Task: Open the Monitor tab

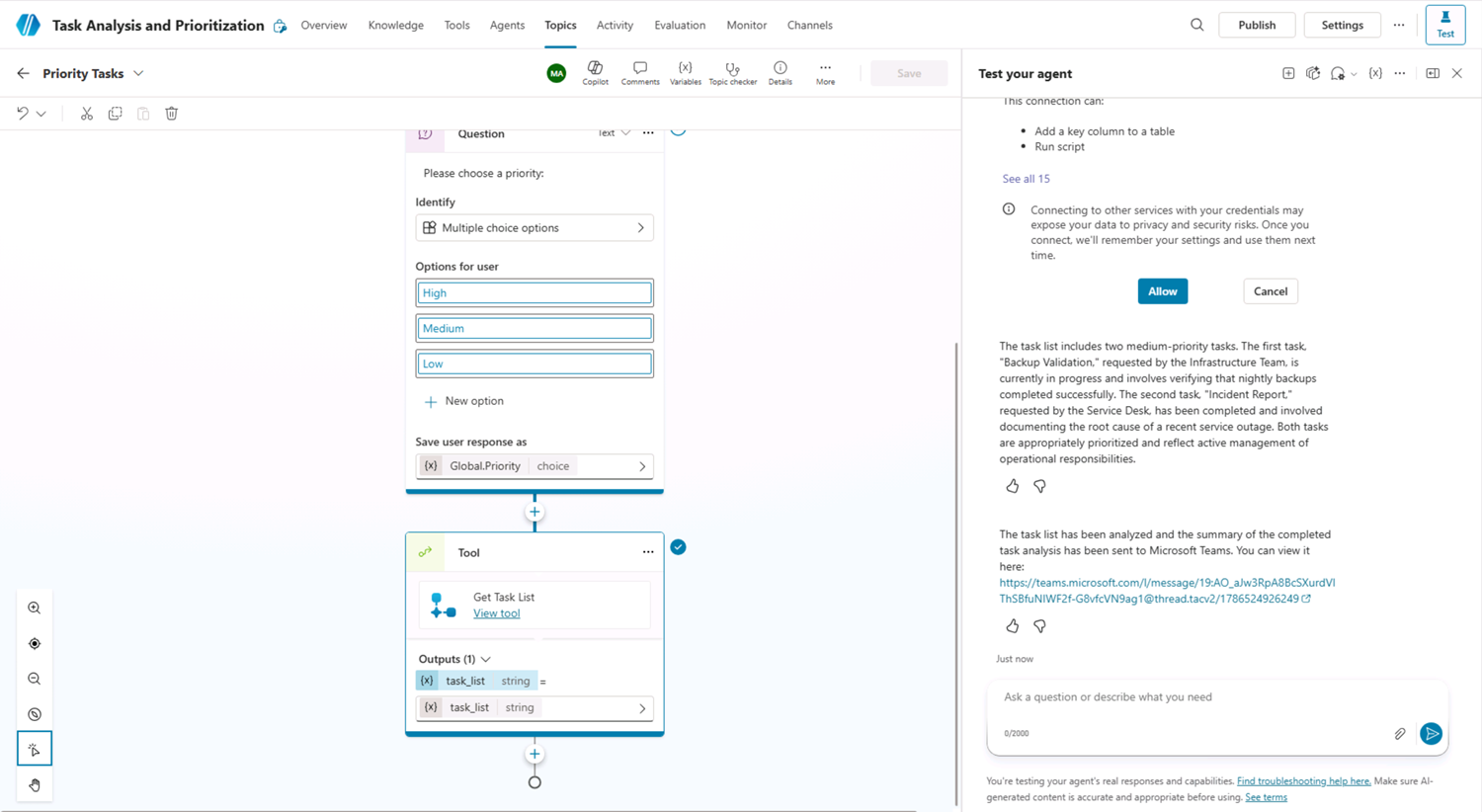Action: [x=746, y=25]
